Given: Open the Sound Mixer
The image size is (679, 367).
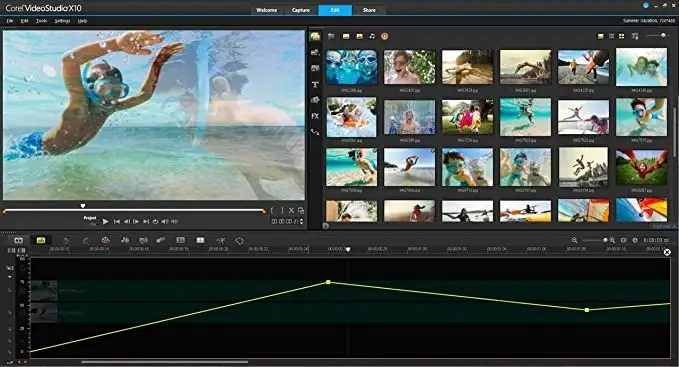Looking at the screenshot, I should click(x=125, y=240).
